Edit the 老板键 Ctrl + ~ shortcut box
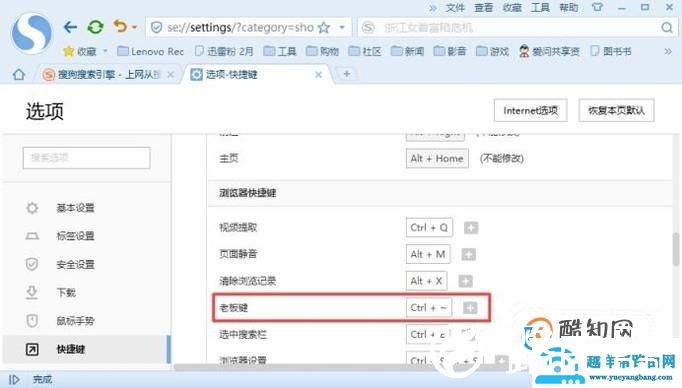The width and height of the screenshot is (682, 388). tap(429, 308)
